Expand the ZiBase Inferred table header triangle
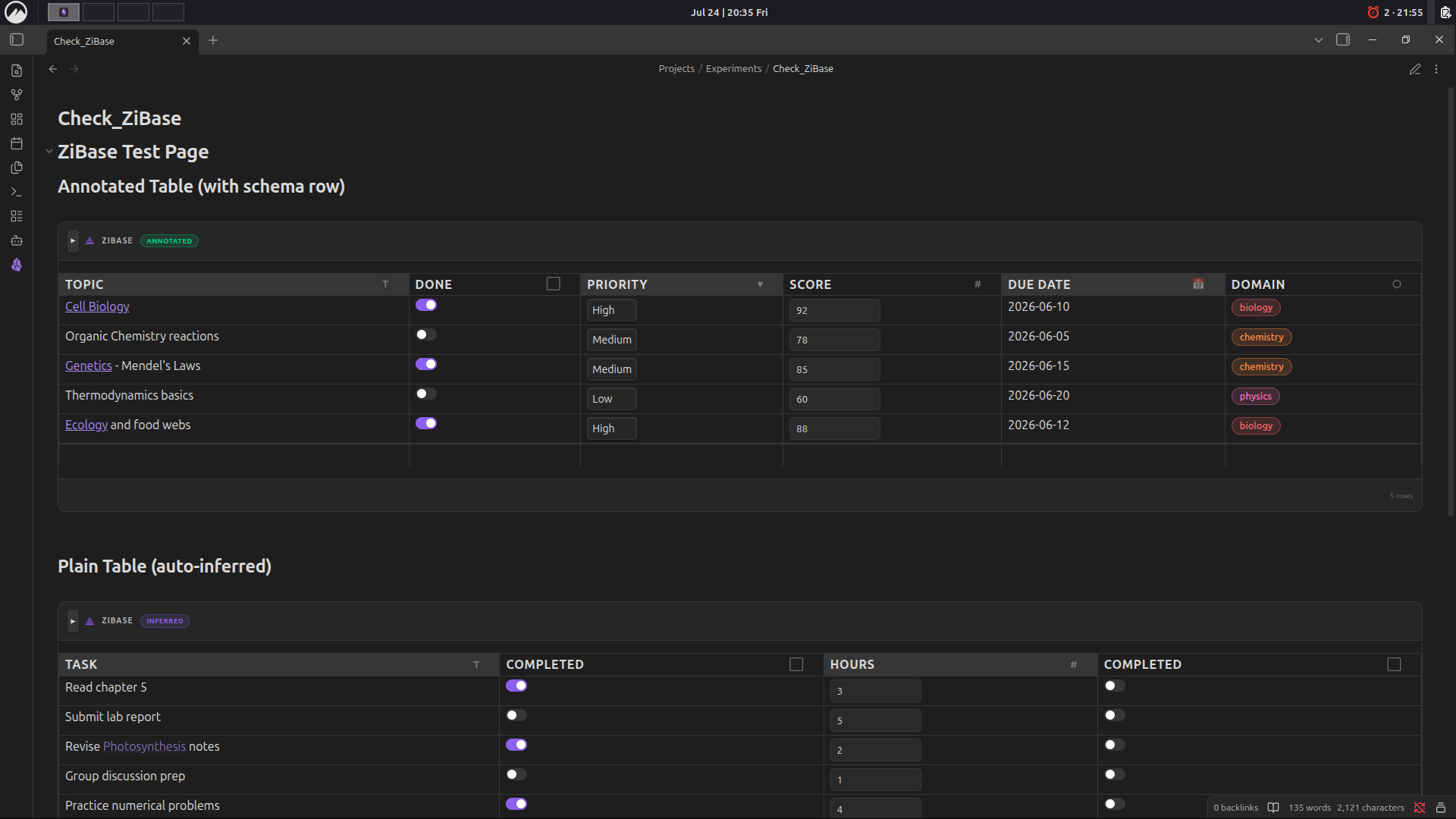 [x=73, y=620]
